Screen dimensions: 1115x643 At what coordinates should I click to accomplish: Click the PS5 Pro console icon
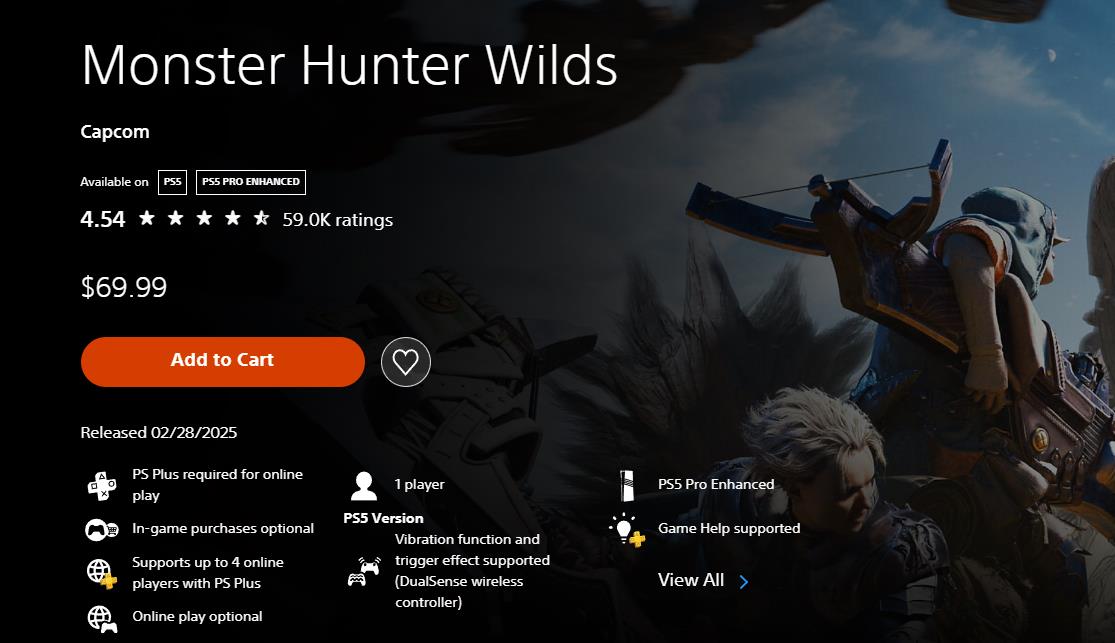point(626,486)
